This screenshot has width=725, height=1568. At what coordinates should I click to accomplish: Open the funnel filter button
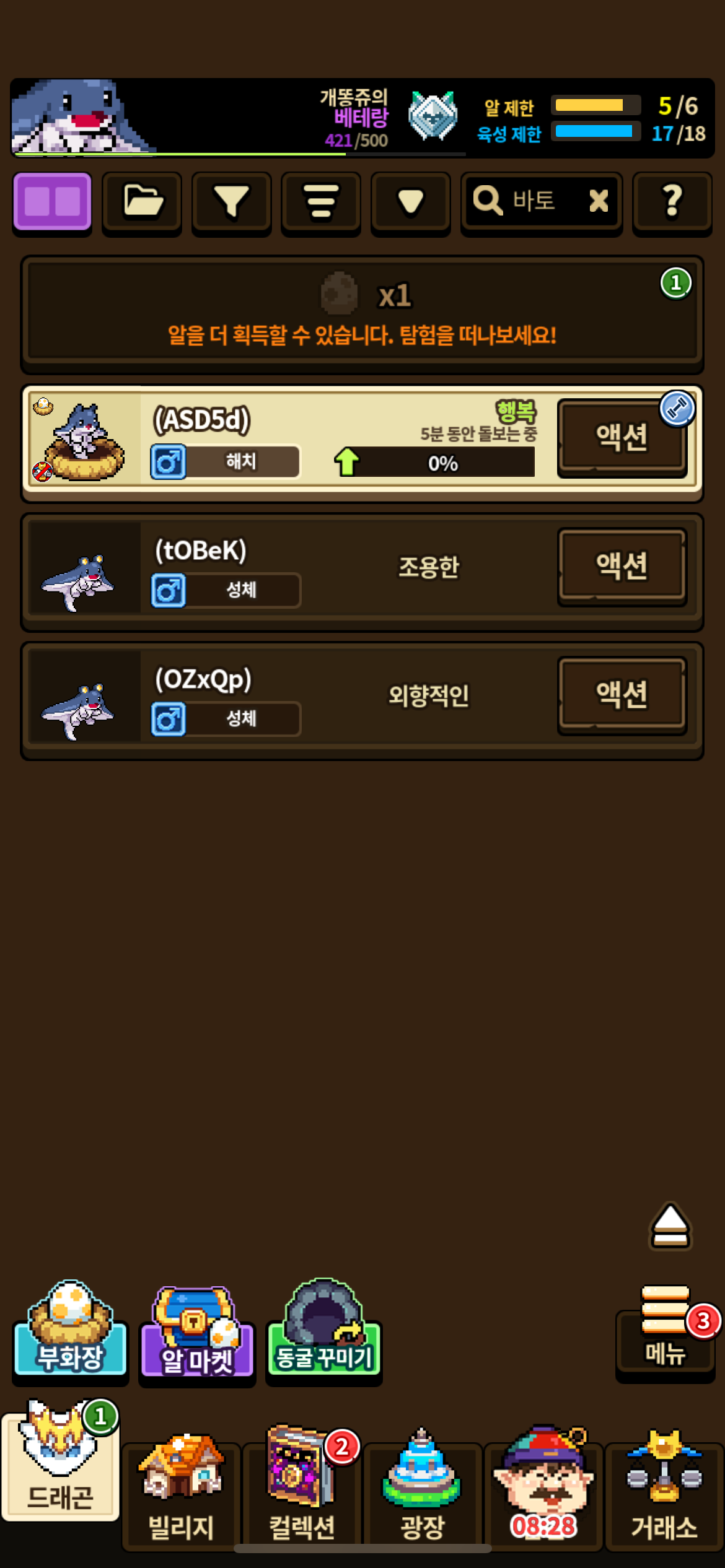(231, 203)
